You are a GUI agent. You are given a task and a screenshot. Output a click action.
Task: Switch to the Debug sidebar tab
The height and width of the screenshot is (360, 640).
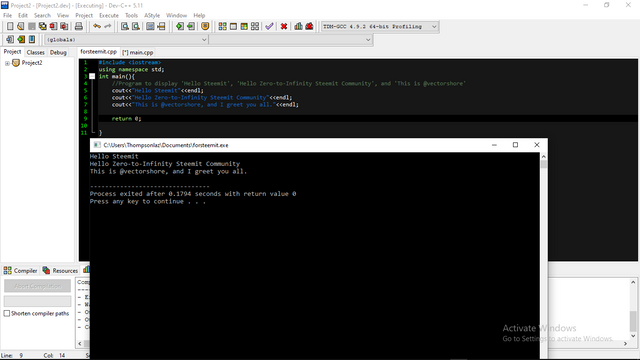tap(58, 52)
